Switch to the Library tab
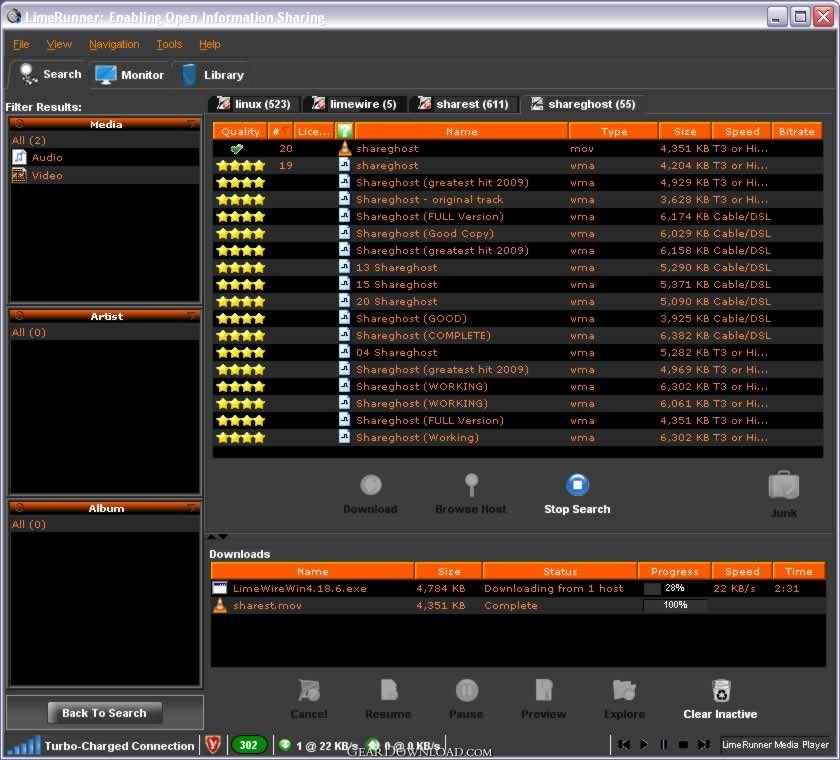 click(213, 75)
